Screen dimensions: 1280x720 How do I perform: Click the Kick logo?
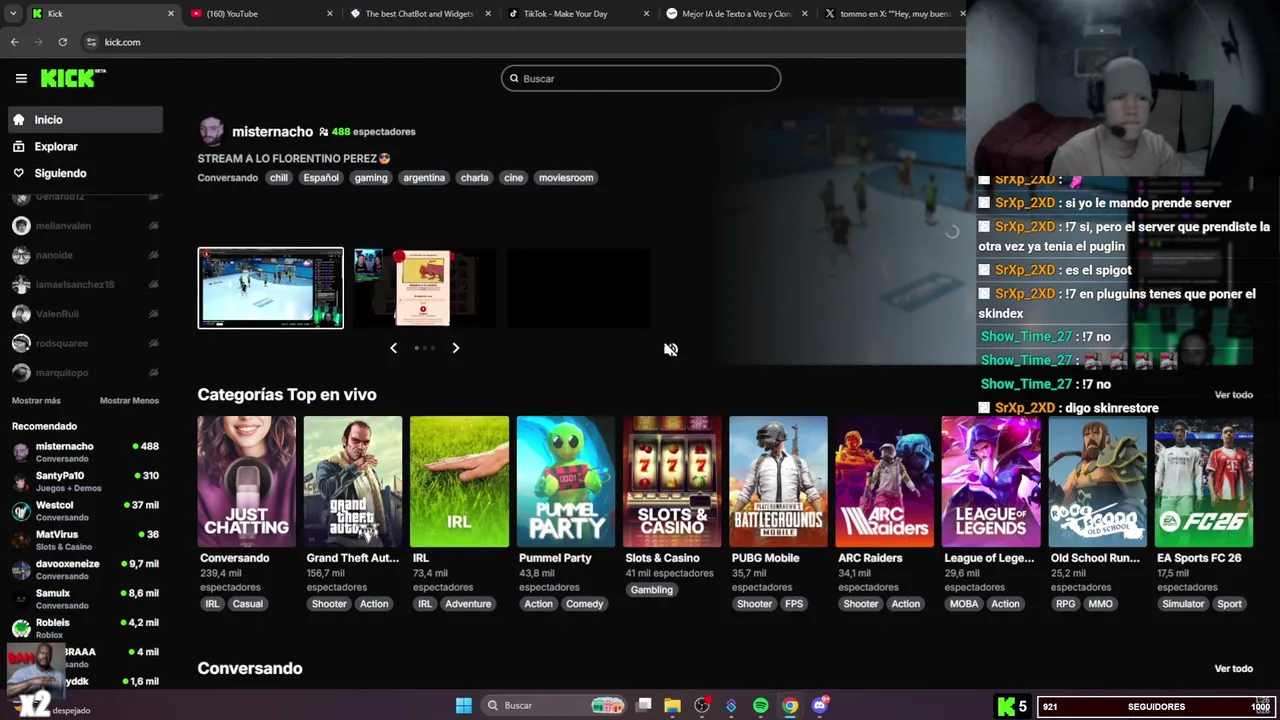pyautogui.click(x=73, y=78)
